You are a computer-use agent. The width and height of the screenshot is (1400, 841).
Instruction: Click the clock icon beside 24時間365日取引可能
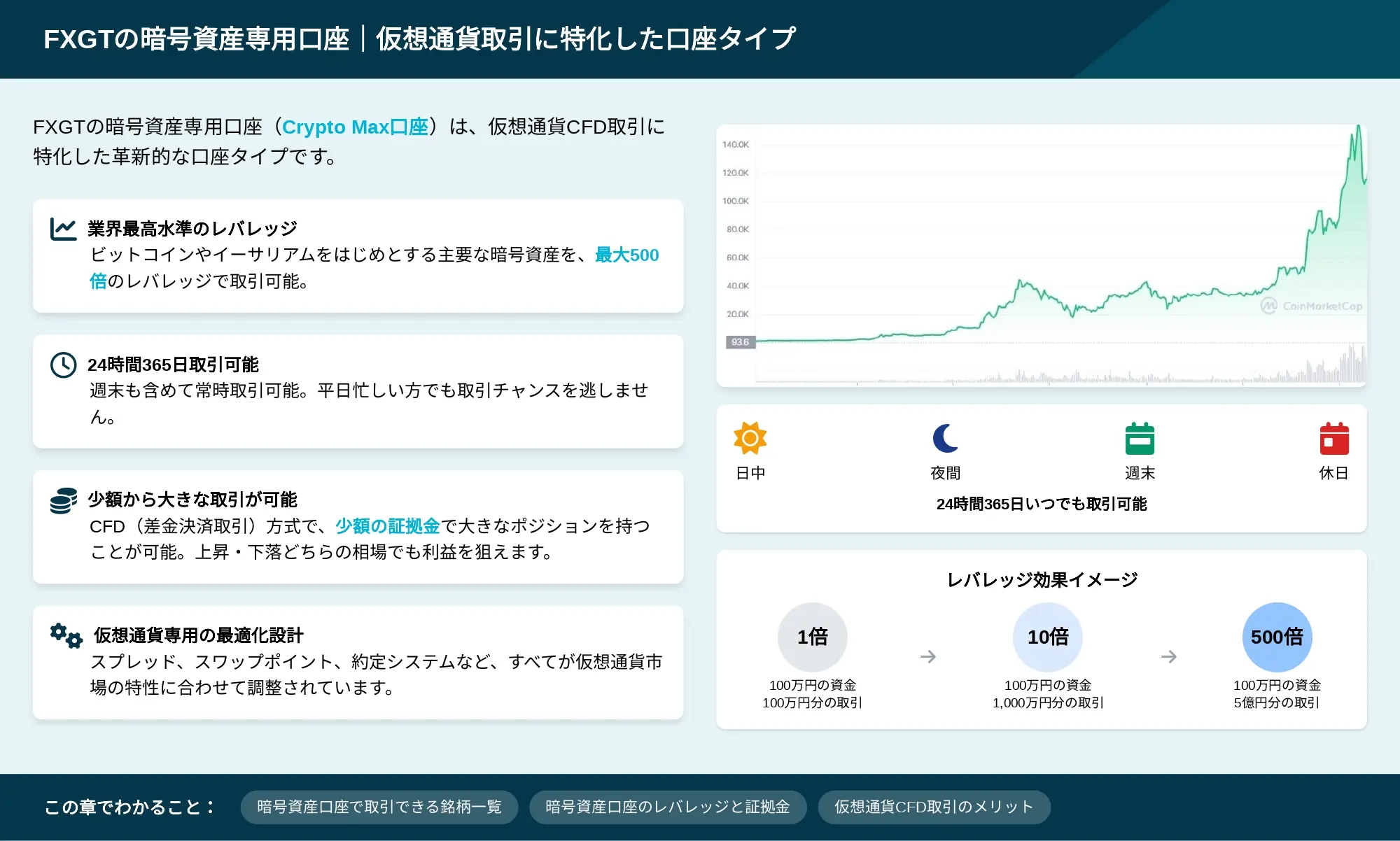[x=63, y=365]
